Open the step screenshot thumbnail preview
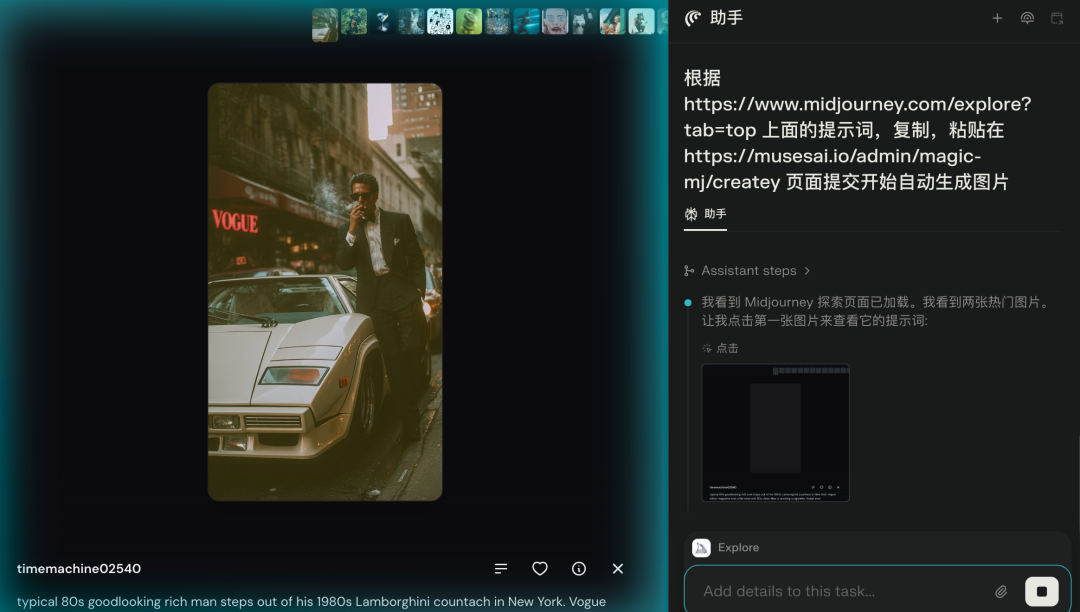1080x612 pixels. click(776, 432)
